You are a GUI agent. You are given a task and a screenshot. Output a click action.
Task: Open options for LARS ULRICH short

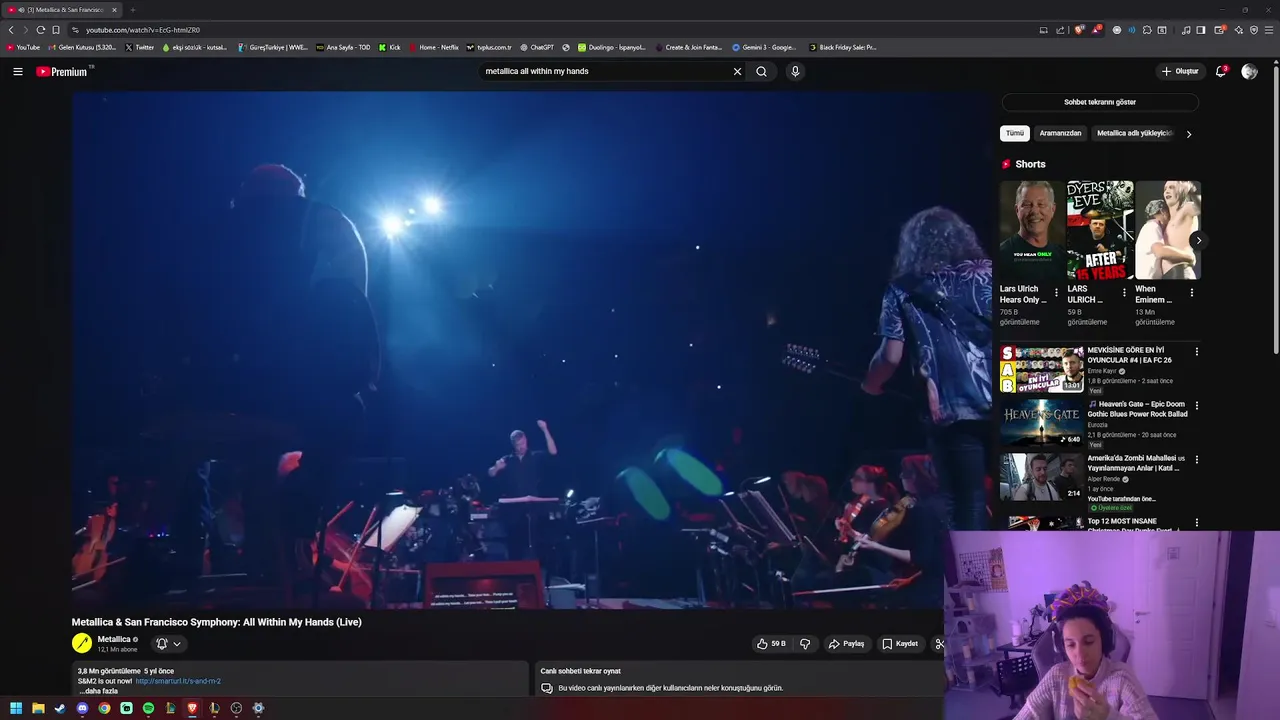(x=1123, y=293)
